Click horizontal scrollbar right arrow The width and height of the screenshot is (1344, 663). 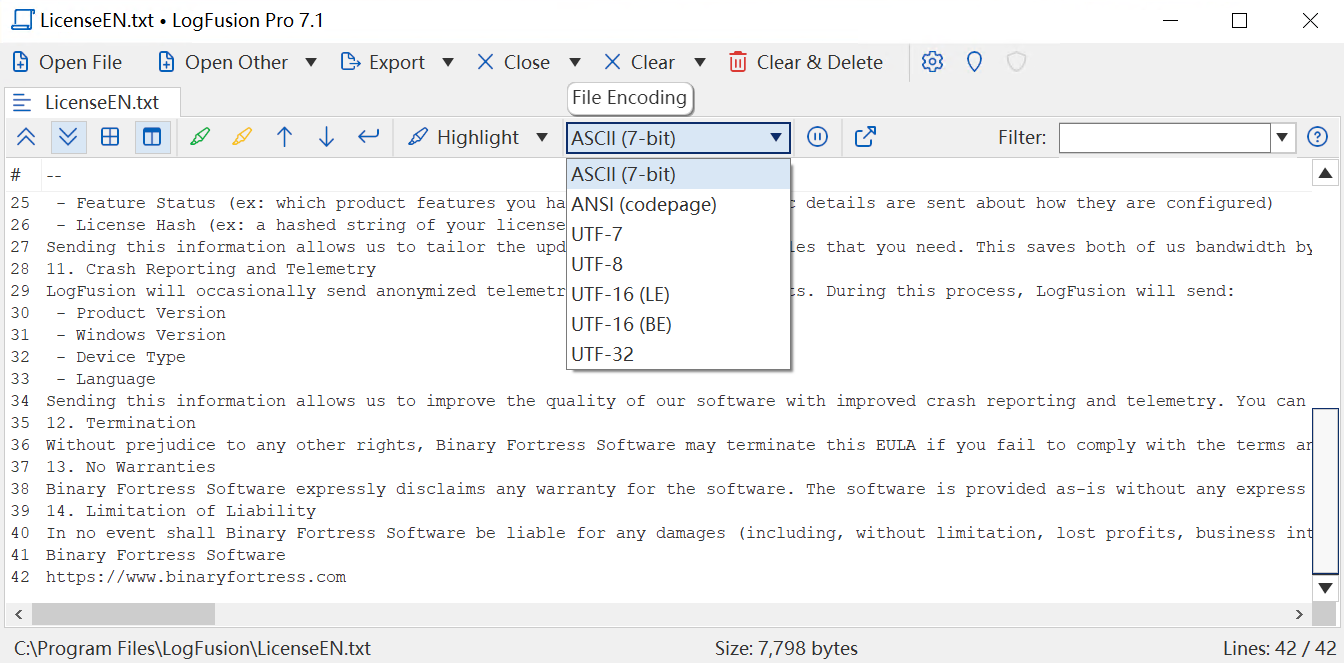tap(1299, 614)
